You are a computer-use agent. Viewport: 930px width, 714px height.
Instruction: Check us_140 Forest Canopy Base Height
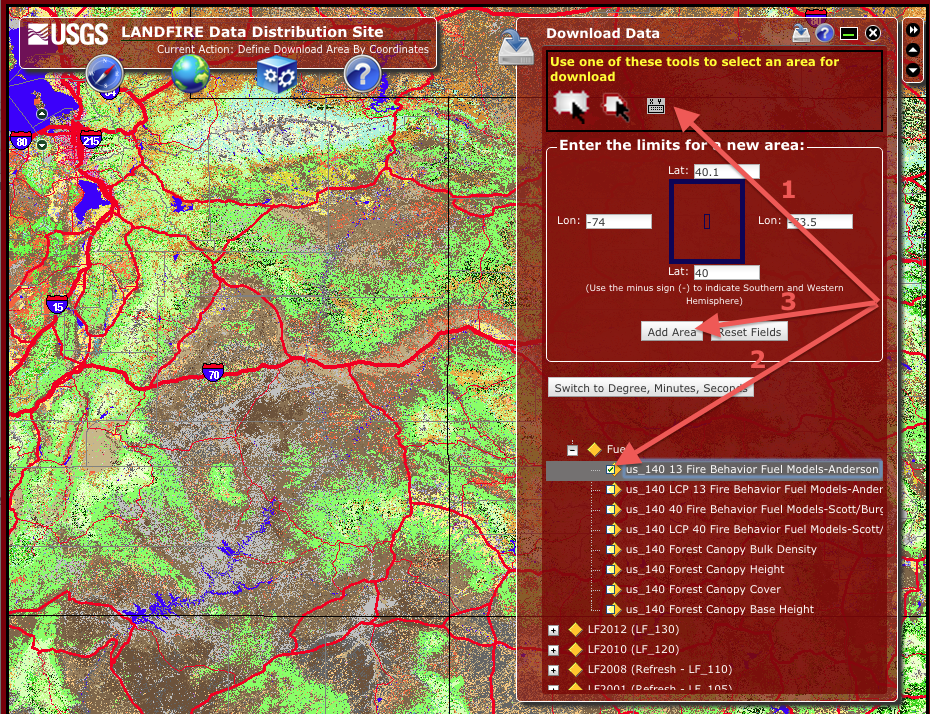(610, 609)
